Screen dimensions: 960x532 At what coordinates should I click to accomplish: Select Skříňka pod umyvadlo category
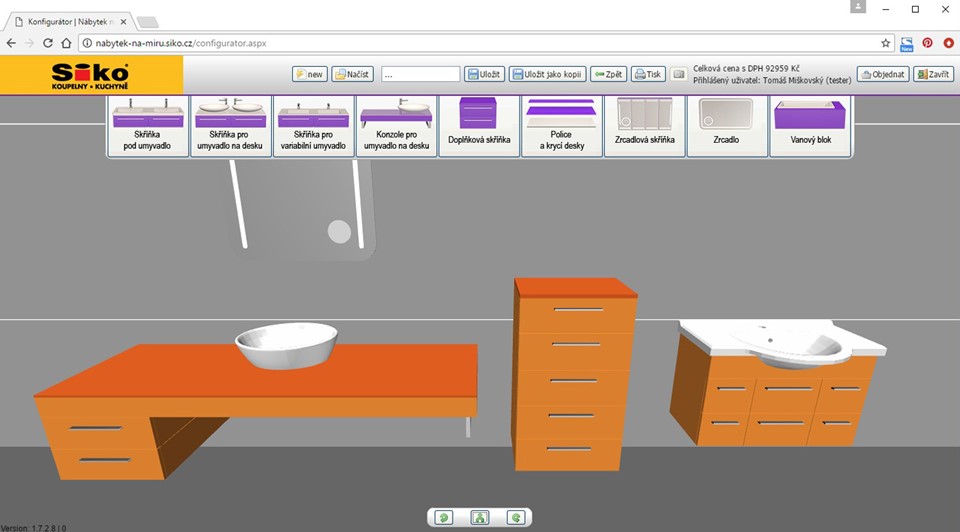[x=147, y=126]
